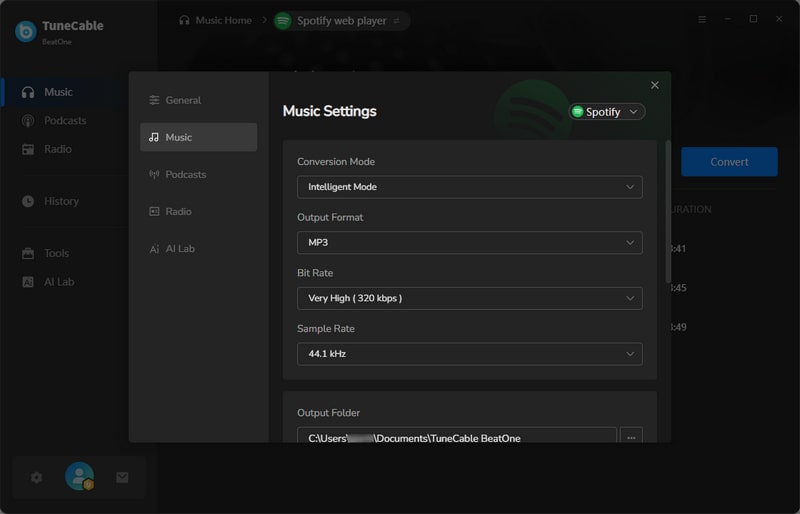Expand Output Format MP3 dropdown

coord(469,242)
